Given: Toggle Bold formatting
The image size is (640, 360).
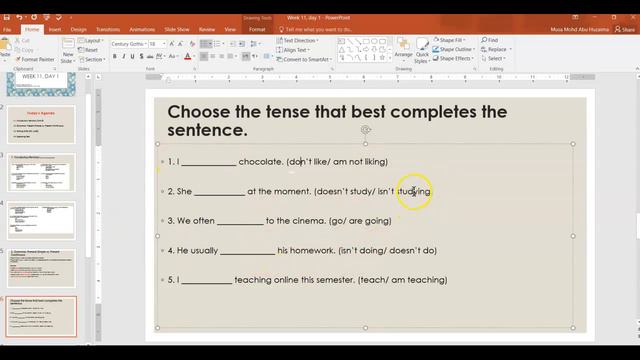Looking at the screenshot, I should pyautogui.click(x=115, y=56).
